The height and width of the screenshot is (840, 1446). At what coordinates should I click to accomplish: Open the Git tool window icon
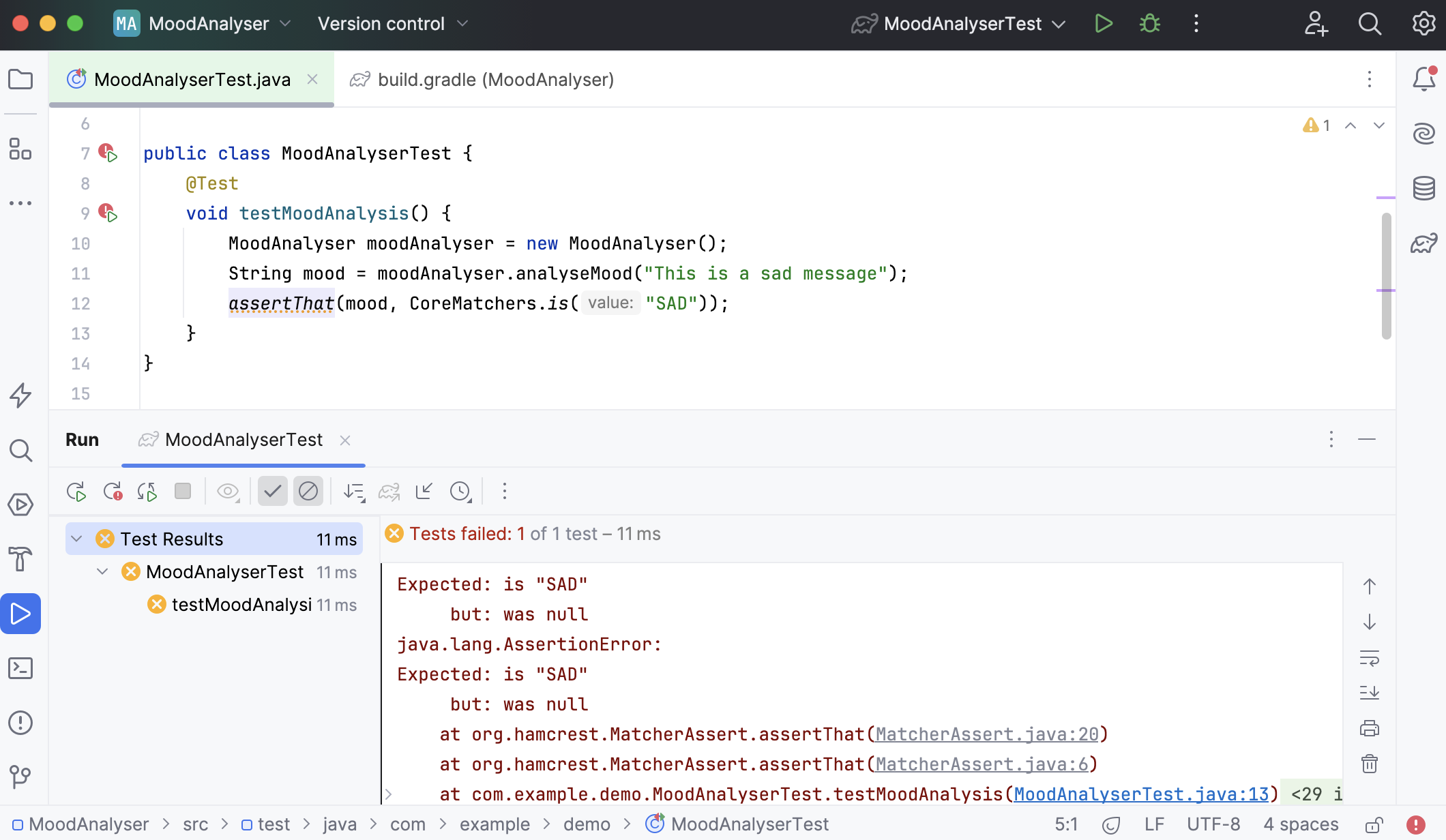point(20,777)
